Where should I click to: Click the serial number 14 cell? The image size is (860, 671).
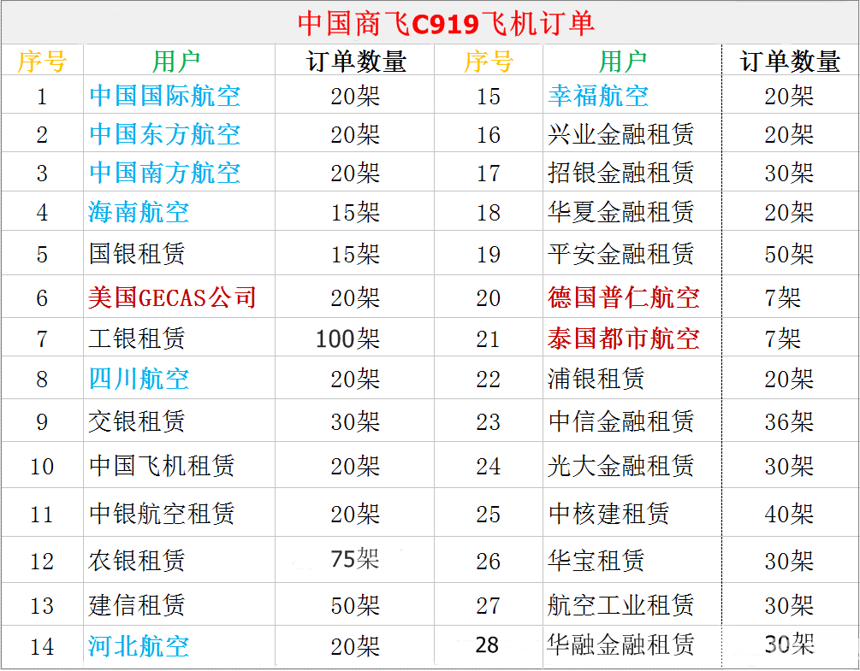(x=42, y=646)
